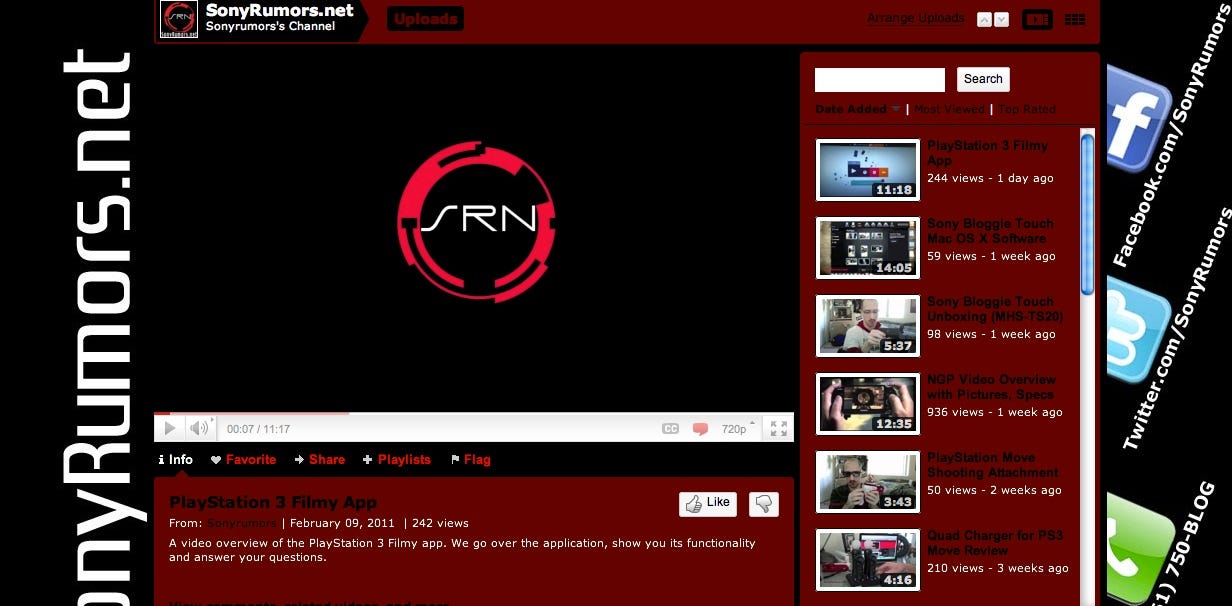Open the Bloggie Touch Unboxing video thumbnail

tap(868, 326)
